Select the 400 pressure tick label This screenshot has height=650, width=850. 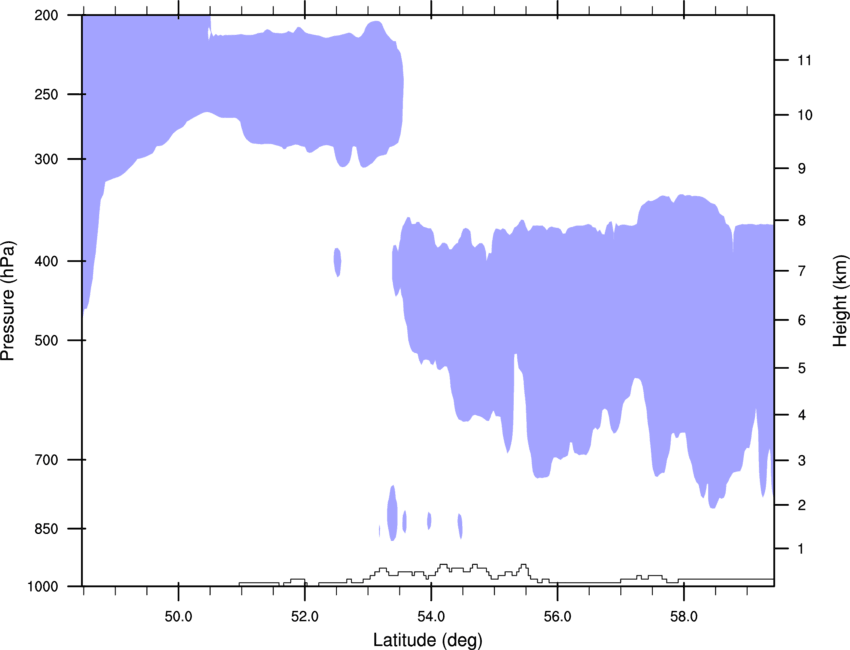(x=46, y=261)
